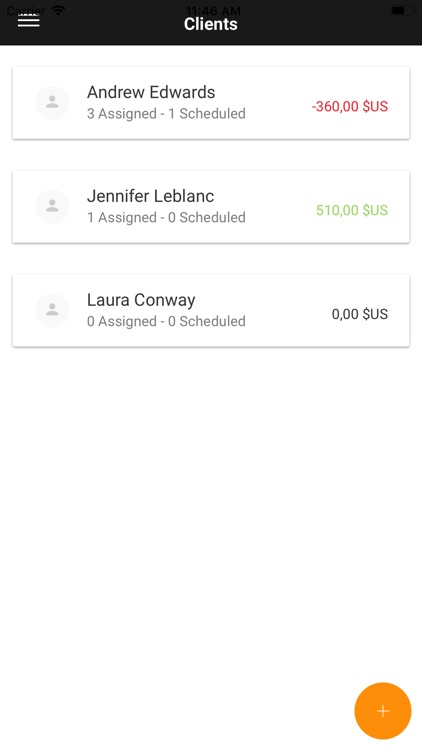
Task: Open the Andrew Edwards client card
Action: [211, 103]
